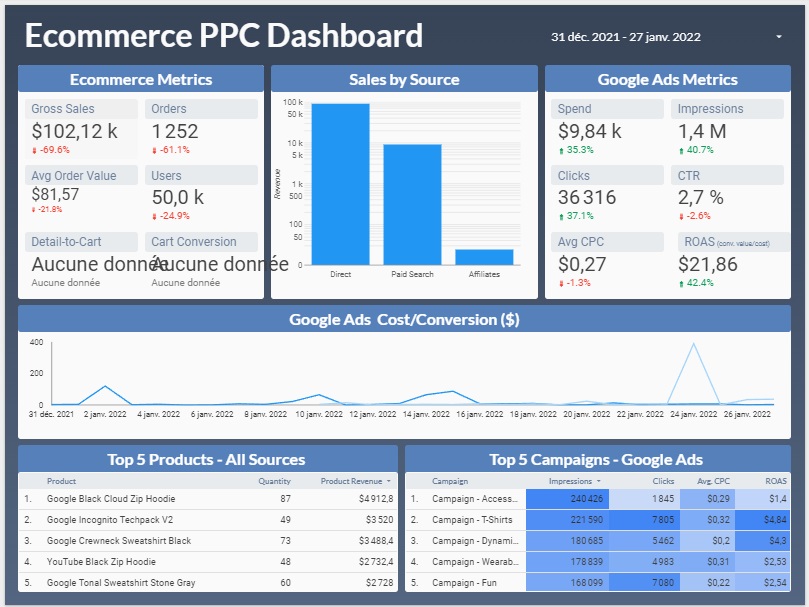Viewport: 809px width, 607px height.
Task: Click the Ecommerce PPC Dashboard title
Action: click(223, 35)
